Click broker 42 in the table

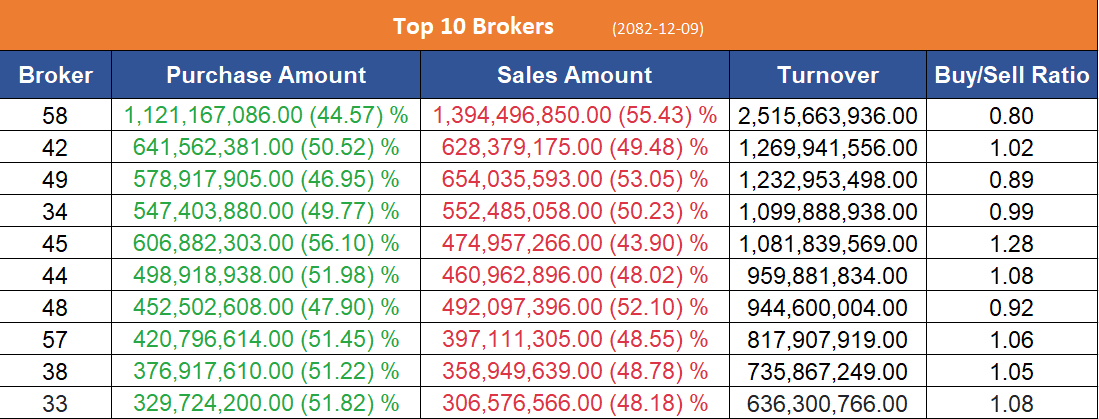coord(56,149)
